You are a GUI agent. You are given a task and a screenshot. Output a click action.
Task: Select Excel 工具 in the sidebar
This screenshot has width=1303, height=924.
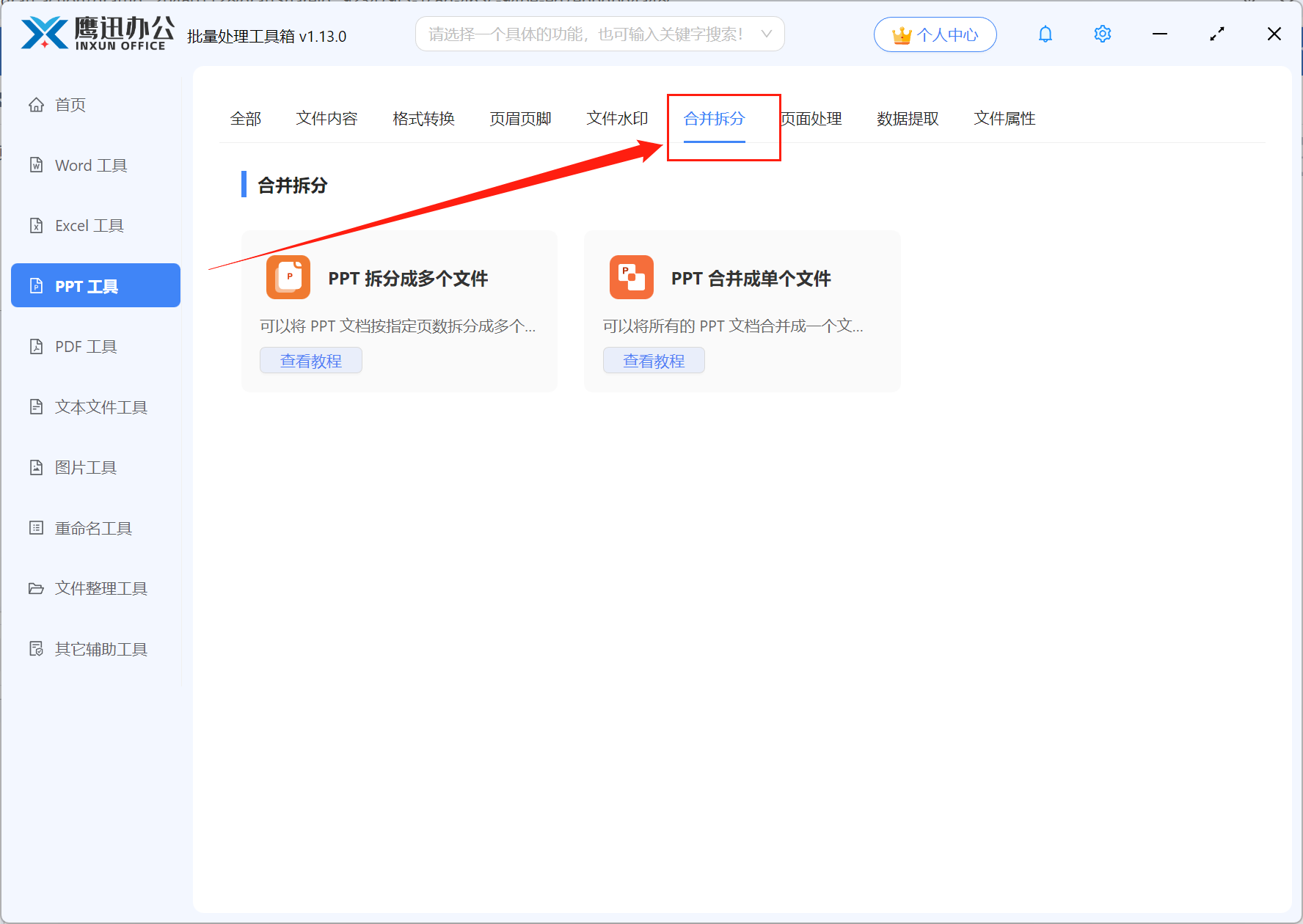click(89, 226)
